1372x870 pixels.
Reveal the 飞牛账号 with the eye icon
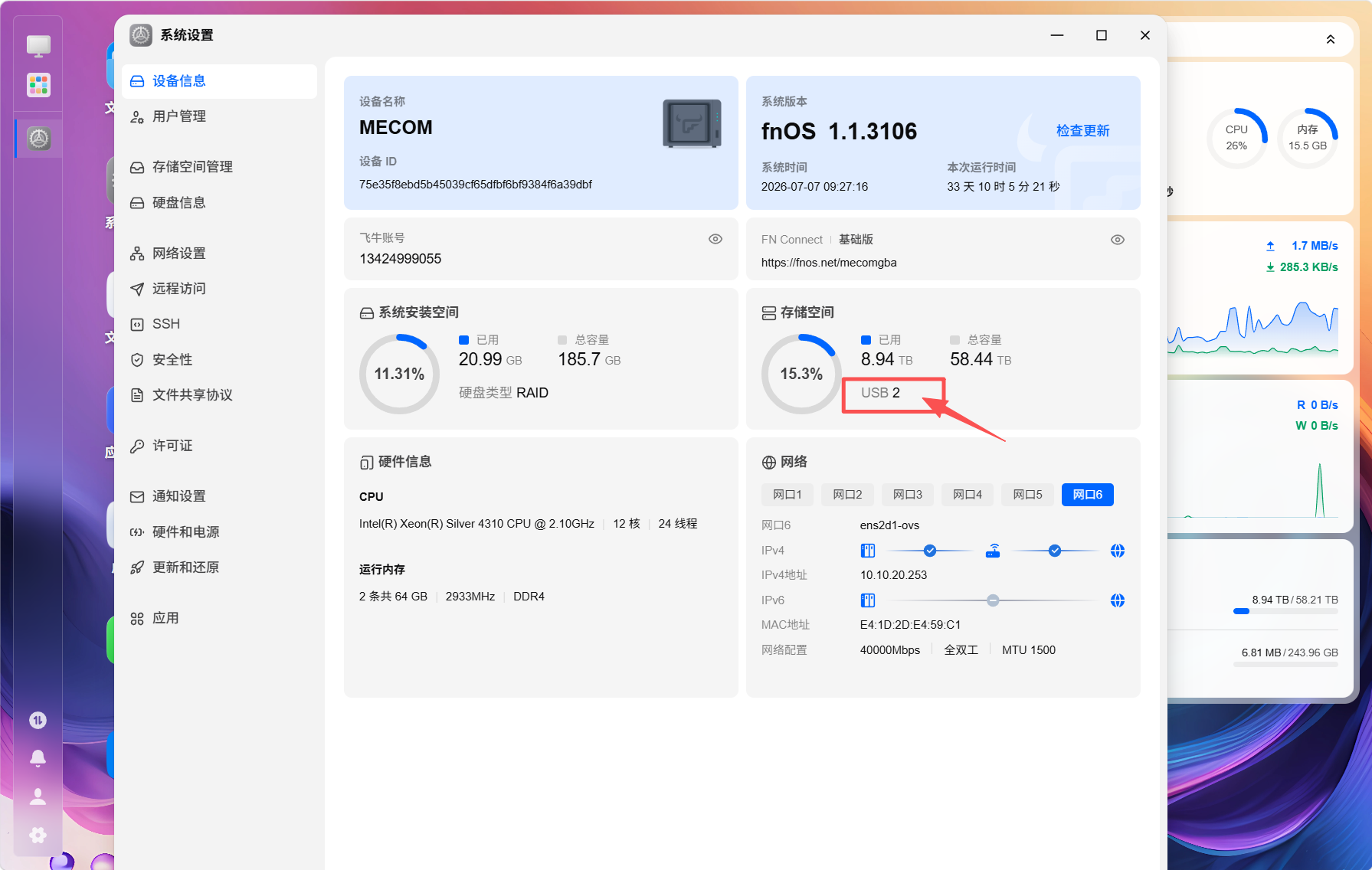715,239
